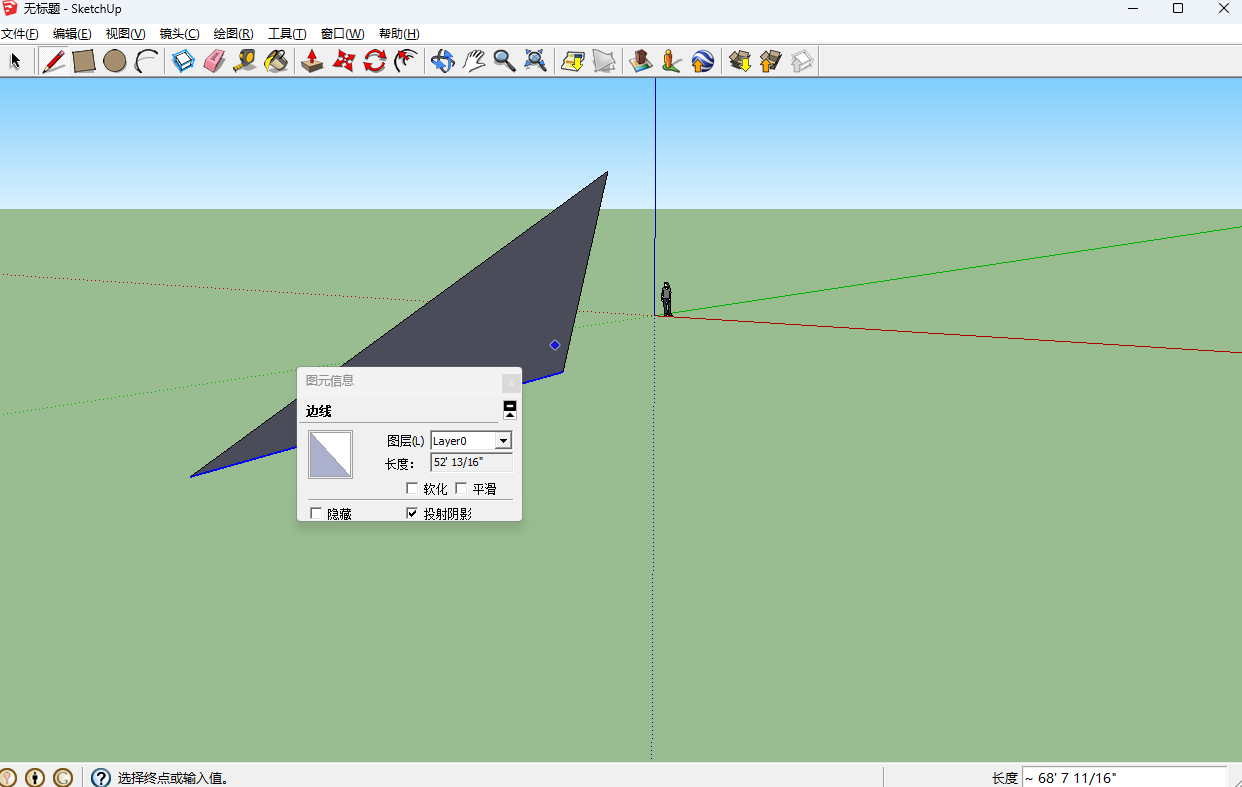Close the 图元信息 entity info panel

[511, 382]
